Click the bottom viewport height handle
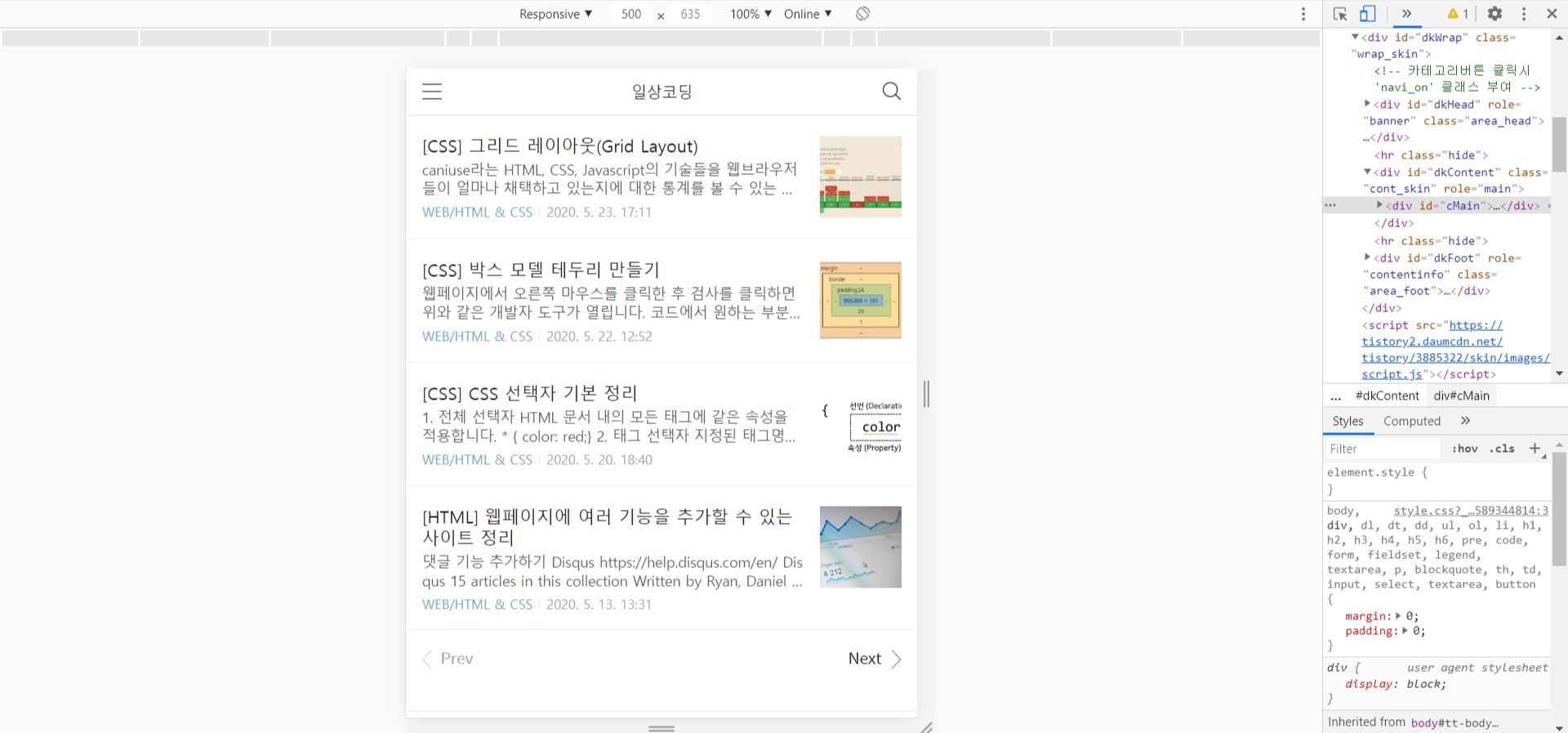The height and width of the screenshot is (733, 1568). coord(661,727)
